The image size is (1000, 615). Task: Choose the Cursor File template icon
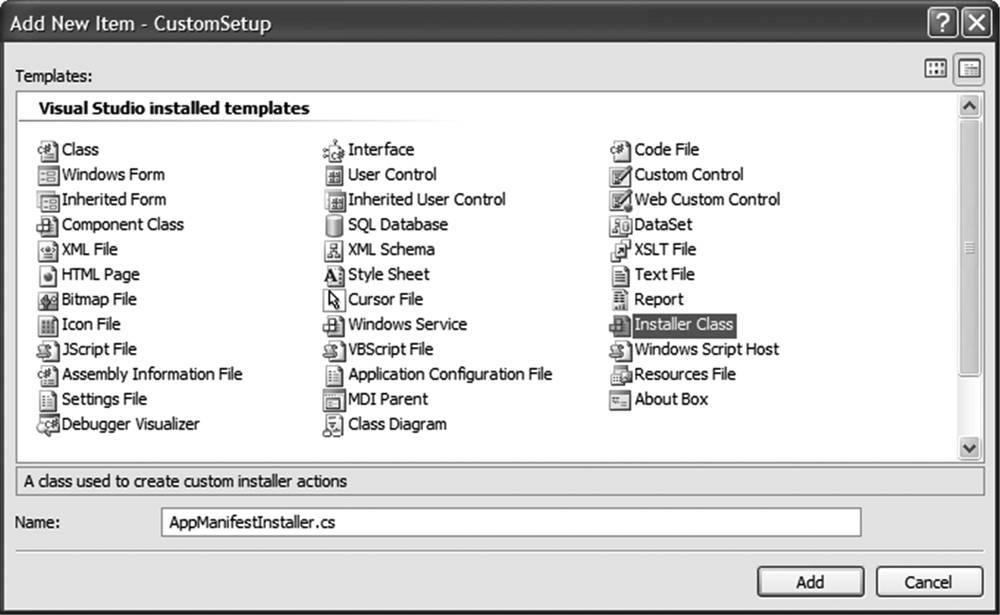(x=334, y=300)
